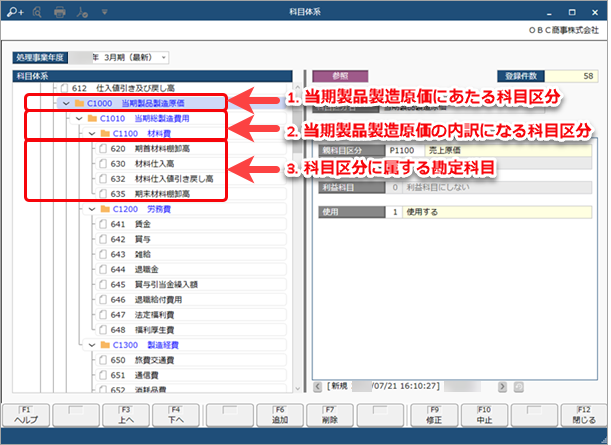Click the print preview magnifier icon

point(37,12)
